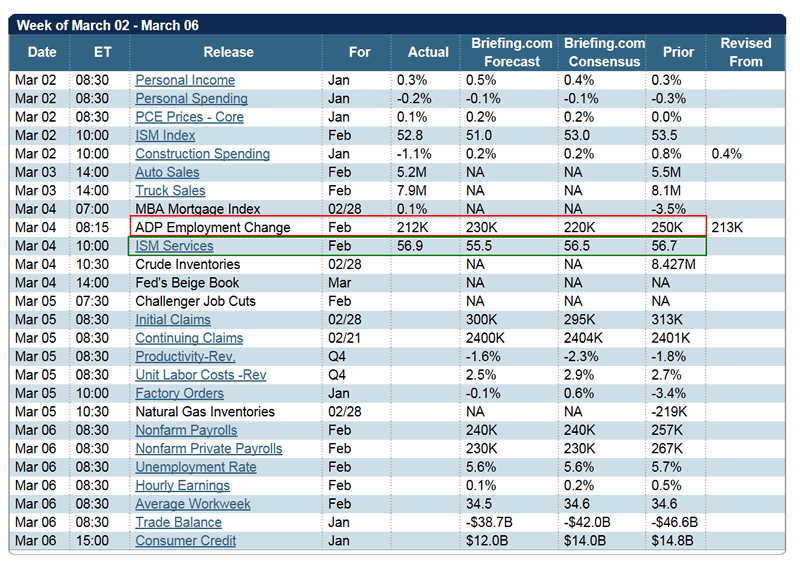Click the Average Workweek link
The image size is (800, 564).
tap(193, 504)
